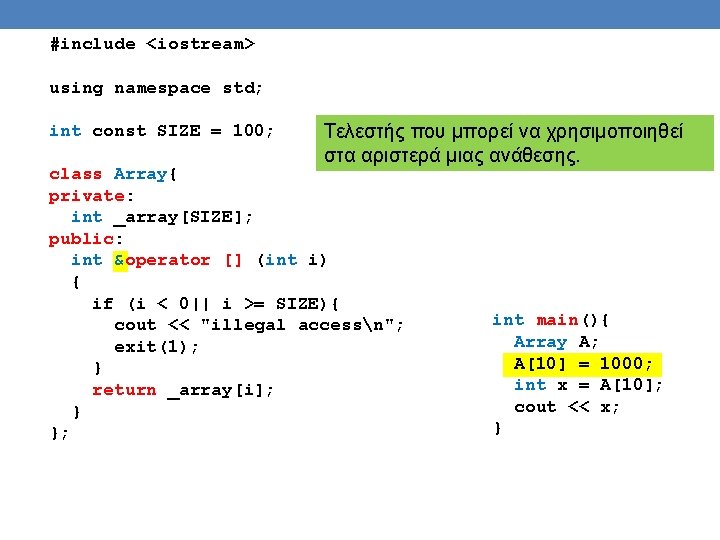The image size is (720, 540).
Task: Click the cout << "illegal access\n" line
Action: [x=259, y=325]
